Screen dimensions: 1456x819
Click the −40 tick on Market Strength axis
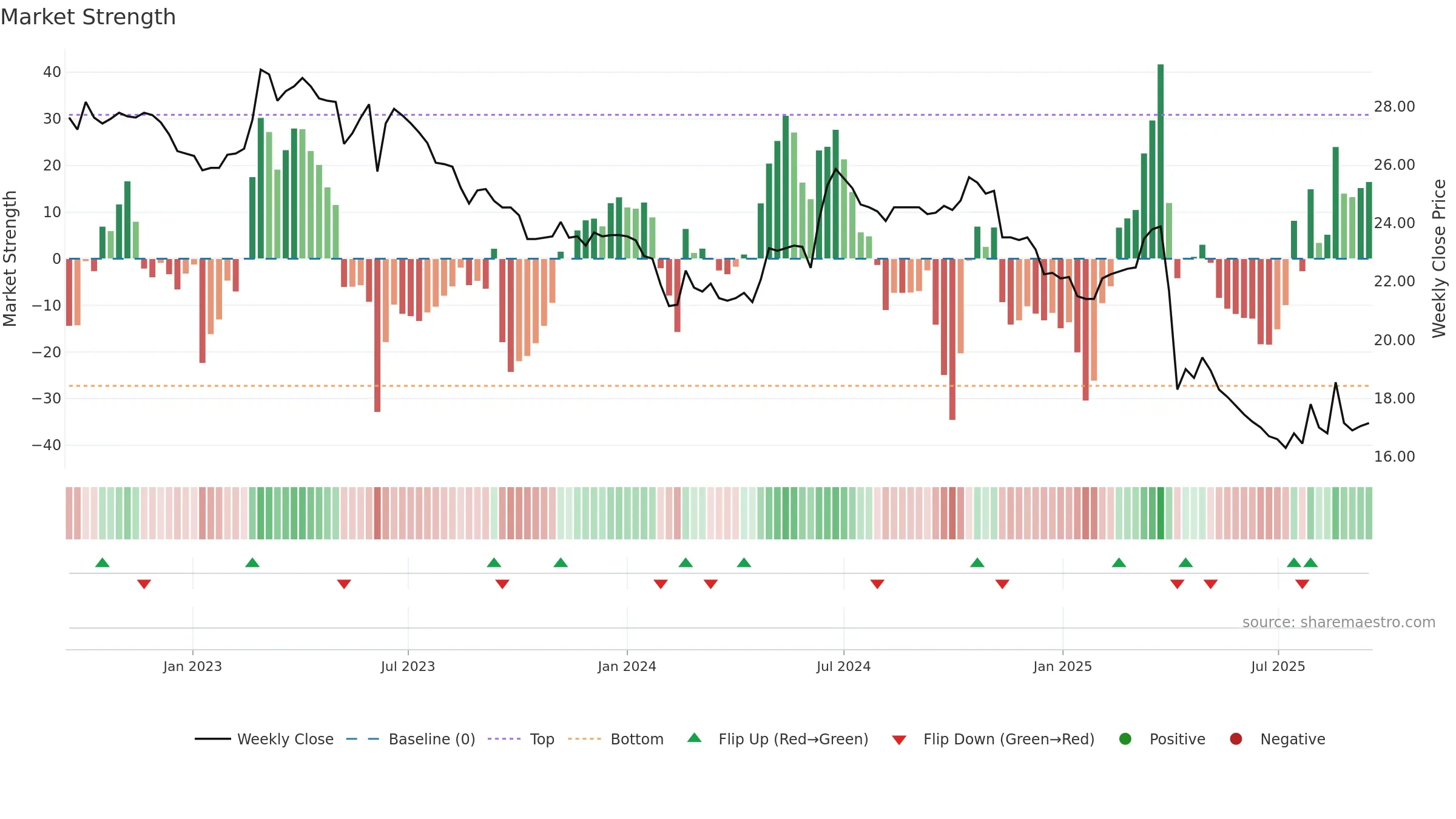pos(47,445)
